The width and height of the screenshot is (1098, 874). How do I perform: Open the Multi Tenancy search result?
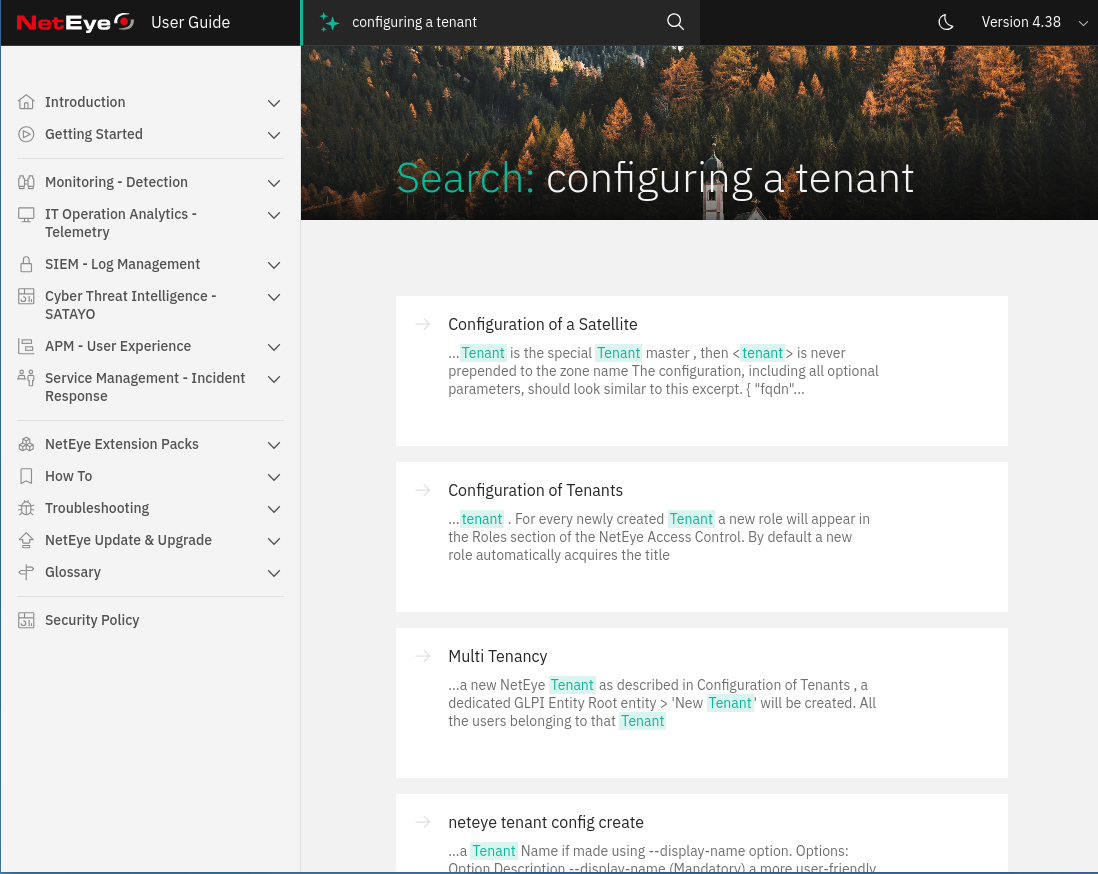point(497,656)
